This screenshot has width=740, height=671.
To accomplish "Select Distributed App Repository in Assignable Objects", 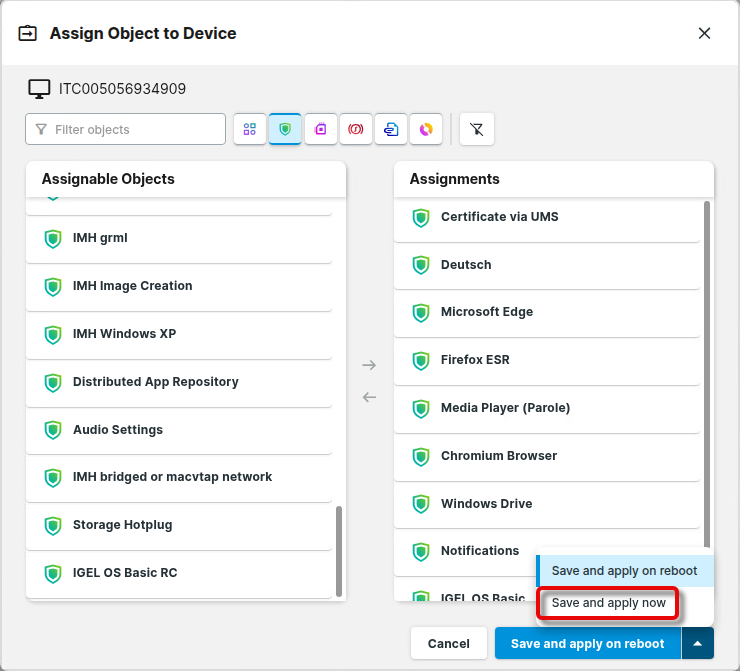I will click(155, 382).
